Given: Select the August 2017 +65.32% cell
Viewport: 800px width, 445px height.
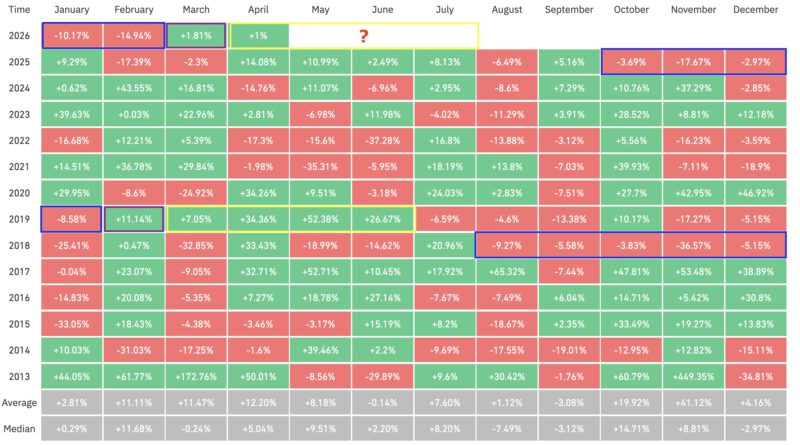Looking at the screenshot, I should tap(507, 270).
